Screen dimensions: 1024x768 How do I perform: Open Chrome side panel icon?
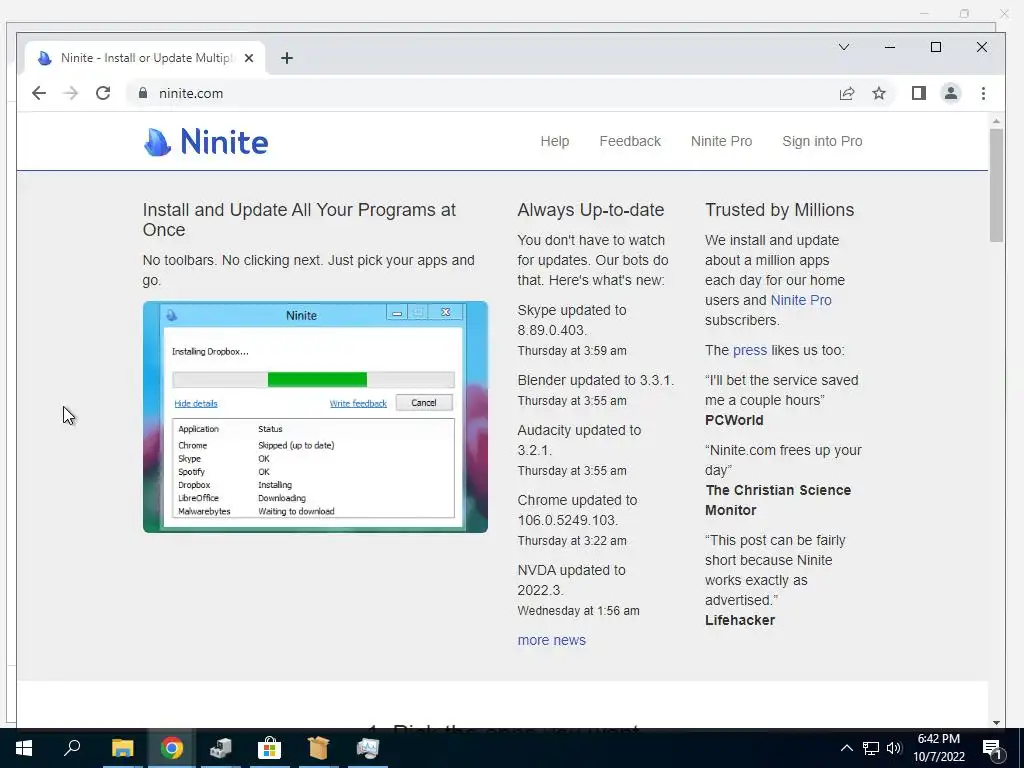click(919, 93)
